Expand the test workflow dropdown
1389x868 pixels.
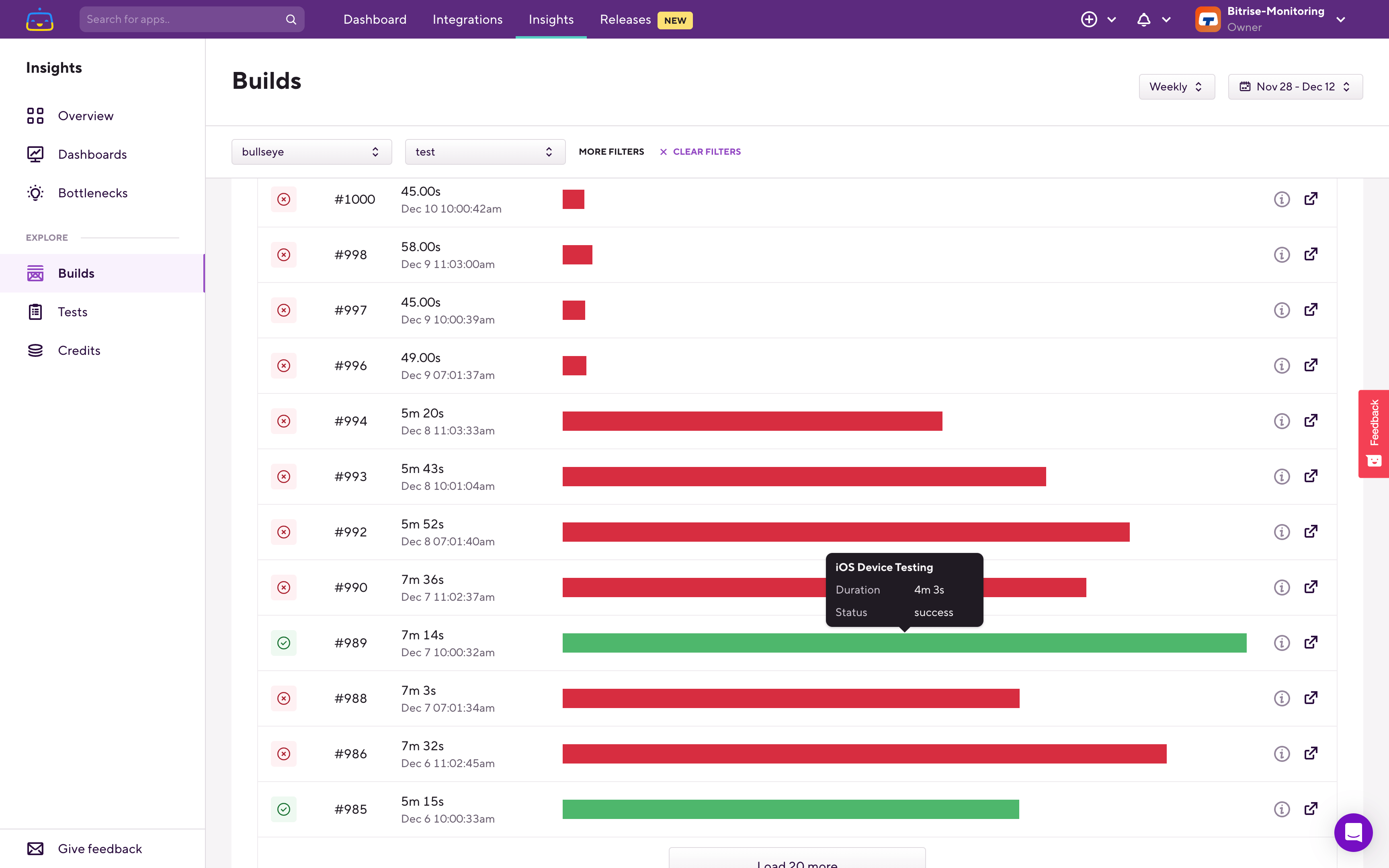pyautogui.click(x=484, y=151)
